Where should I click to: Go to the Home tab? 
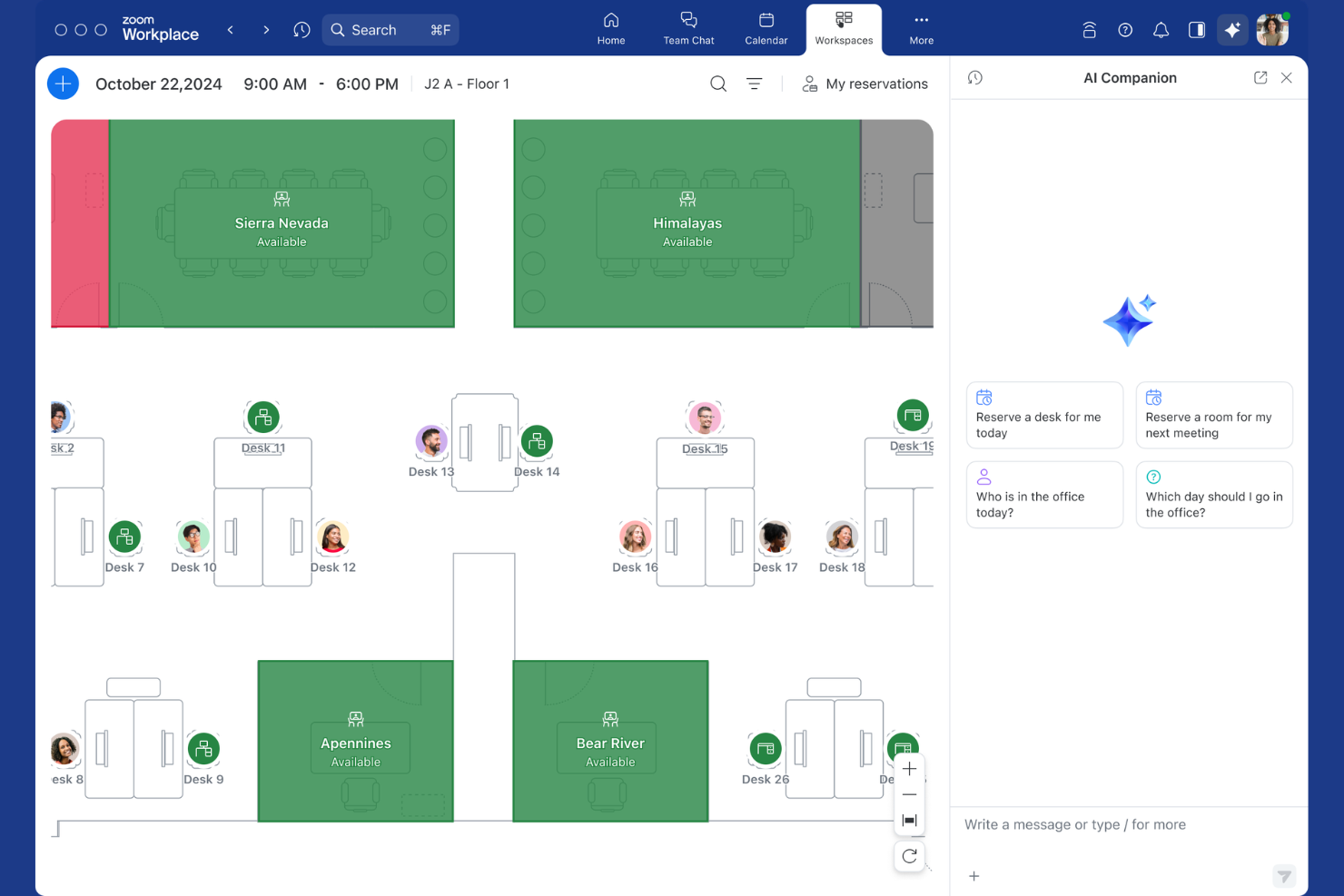(611, 29)
